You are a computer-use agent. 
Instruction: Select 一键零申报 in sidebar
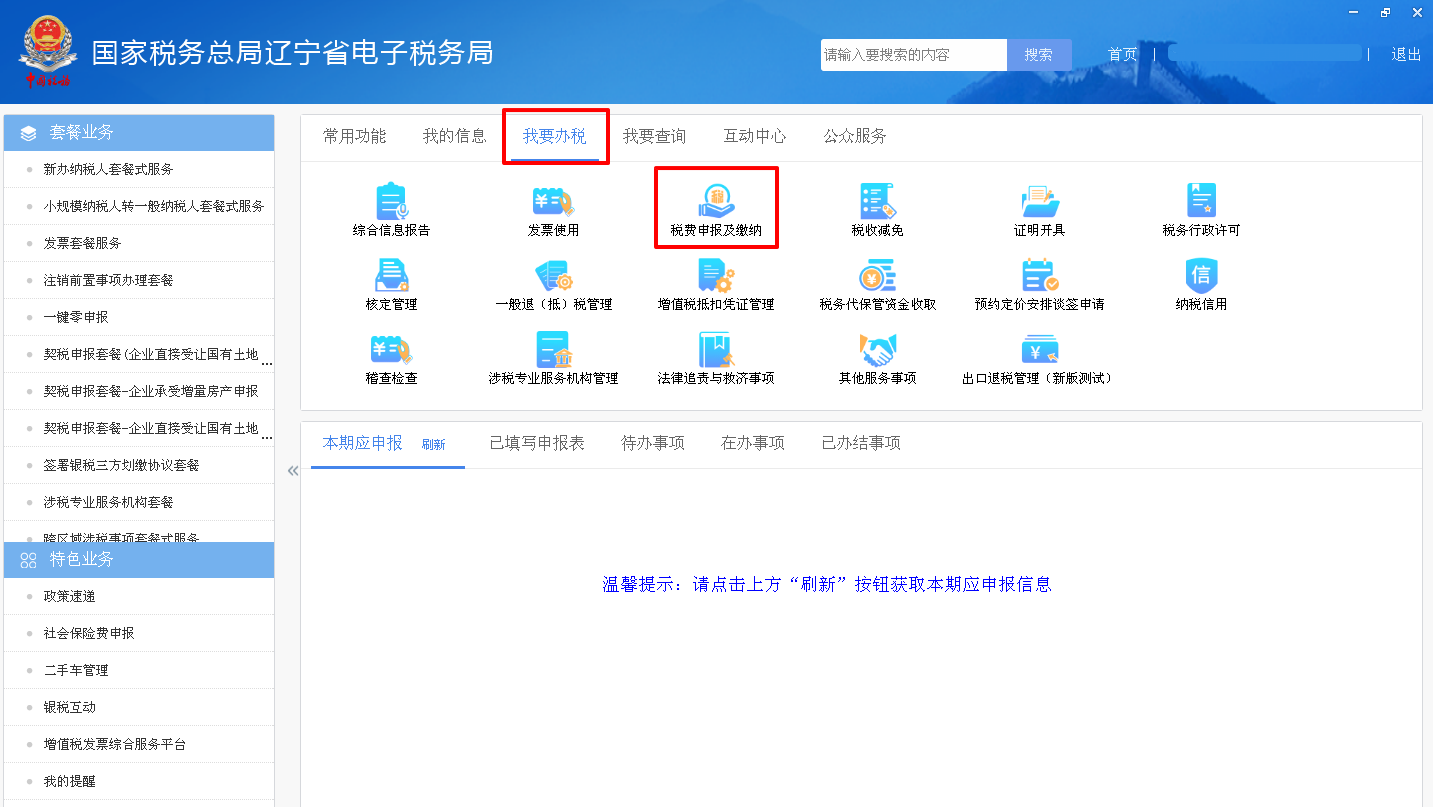pyautogui.click(x=76, y=317)
